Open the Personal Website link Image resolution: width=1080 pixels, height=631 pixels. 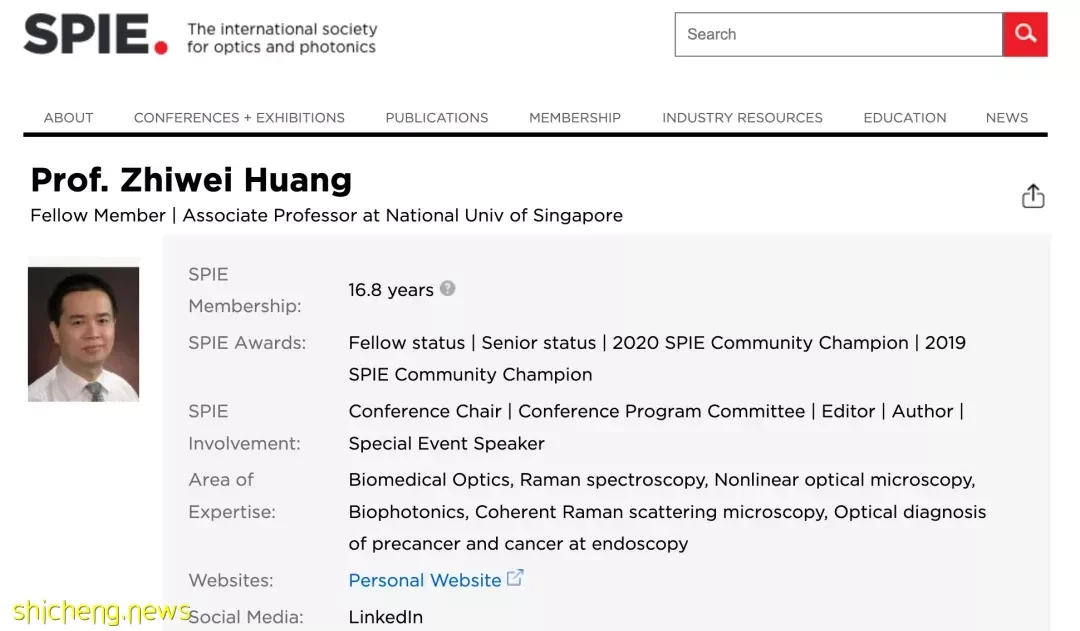tap(425, 580)
